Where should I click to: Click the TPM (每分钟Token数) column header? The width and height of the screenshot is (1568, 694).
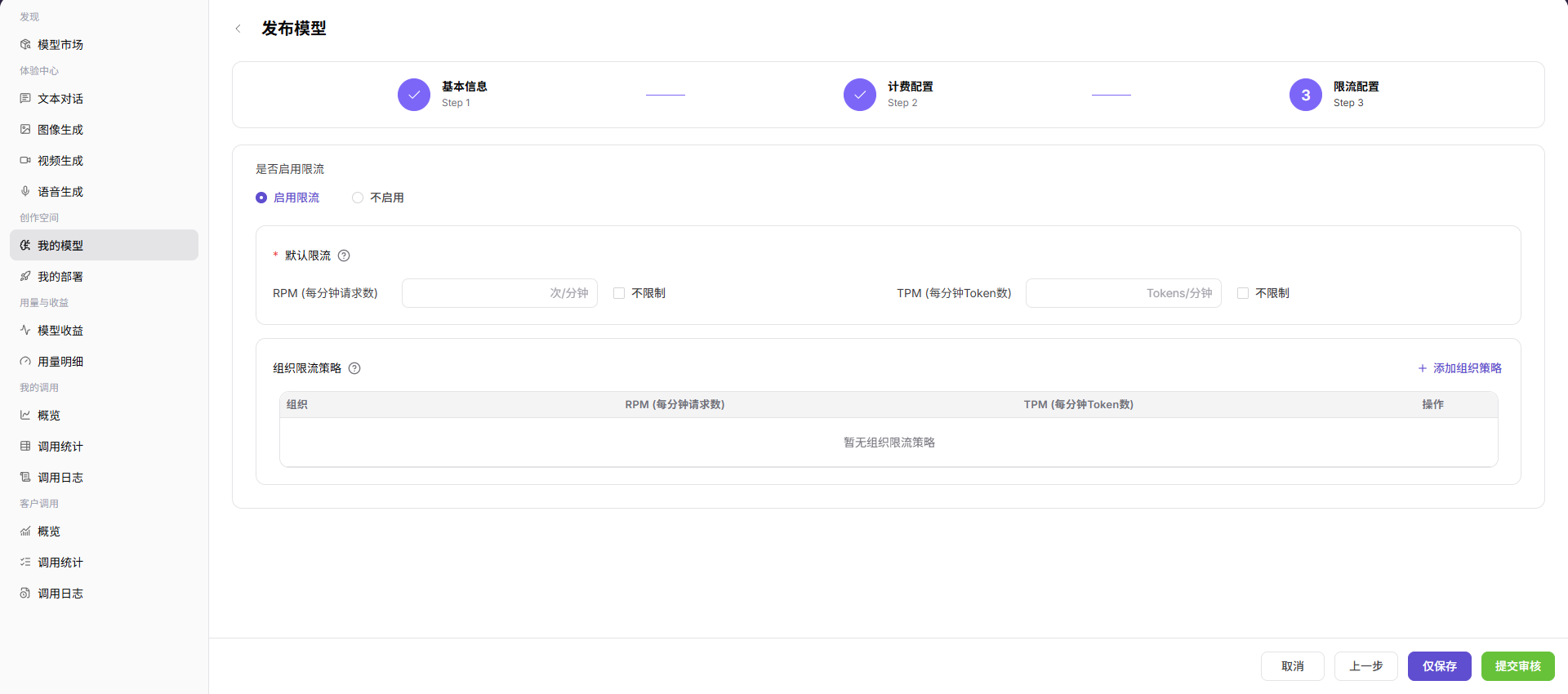tap(1079, 404)
